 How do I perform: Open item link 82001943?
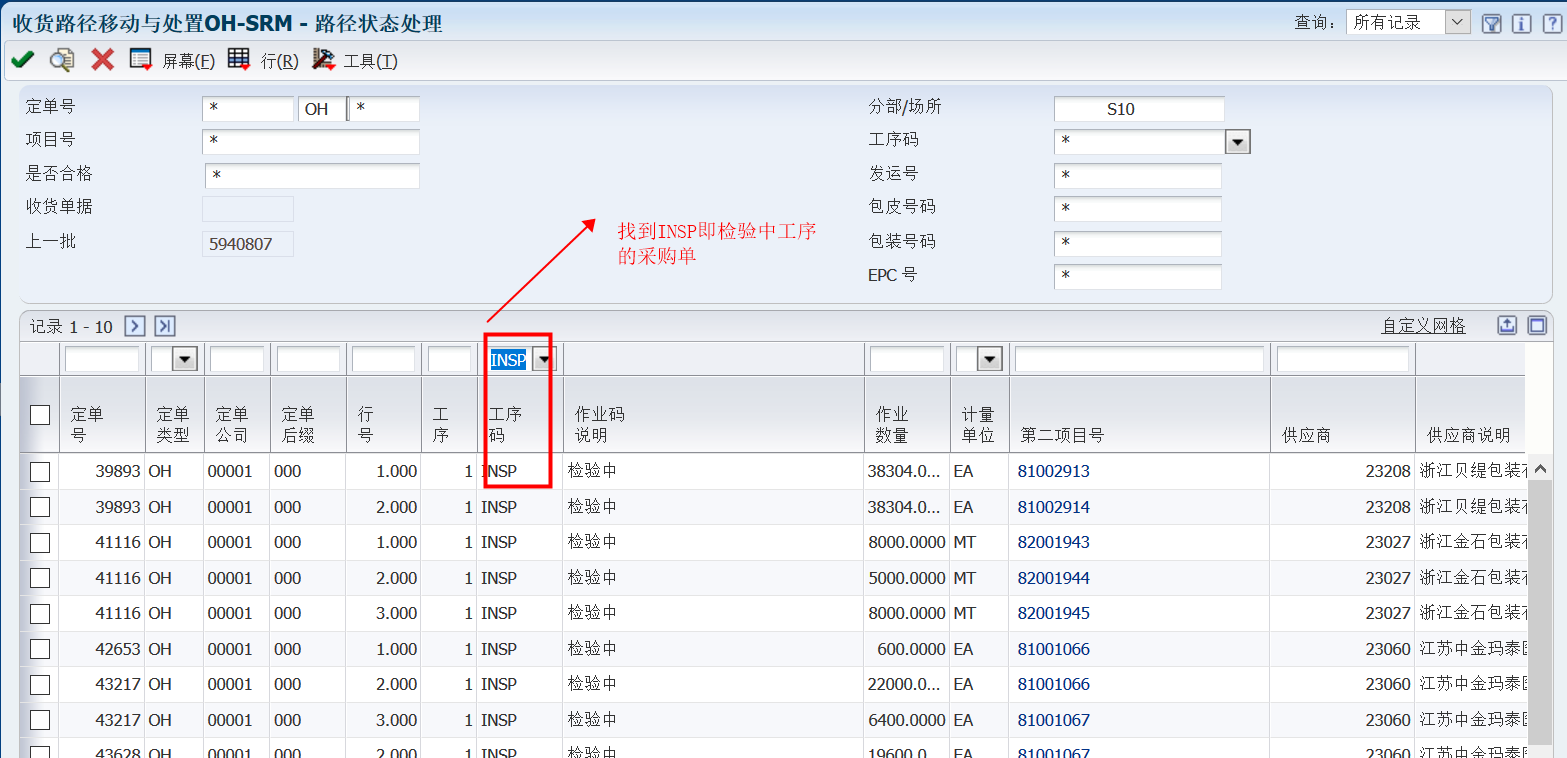click(x=1053, y=542)
